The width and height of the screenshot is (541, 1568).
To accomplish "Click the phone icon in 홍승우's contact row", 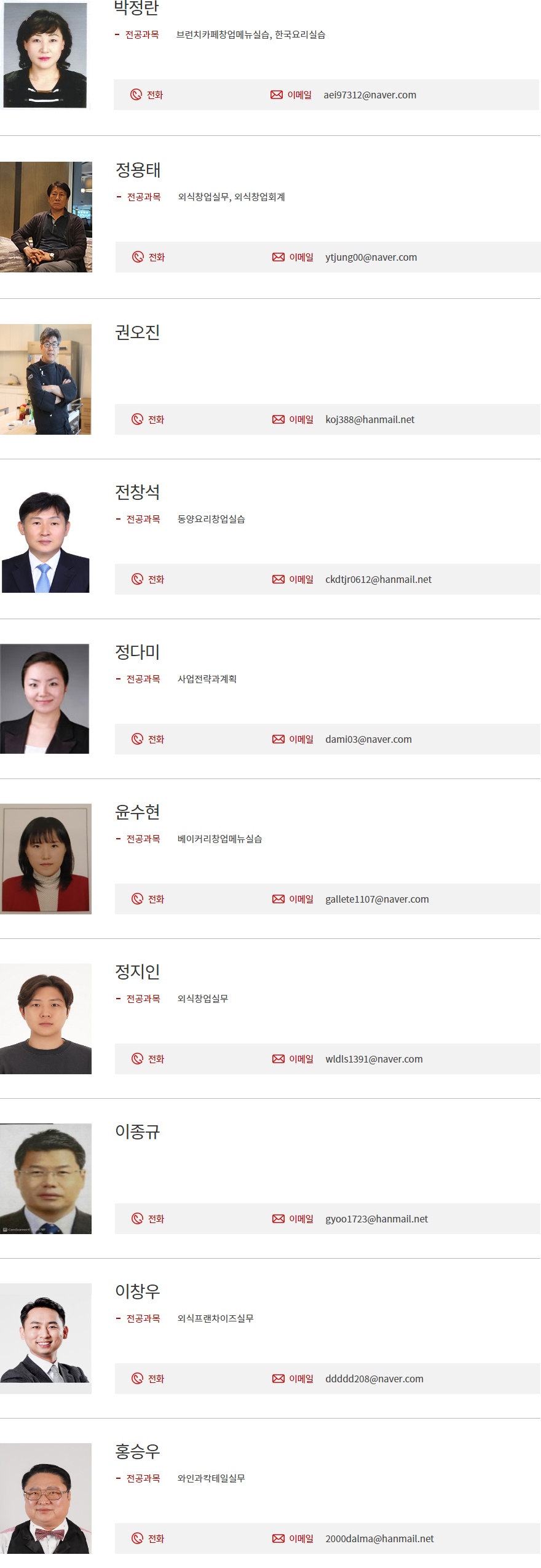I will [138, 1538].
